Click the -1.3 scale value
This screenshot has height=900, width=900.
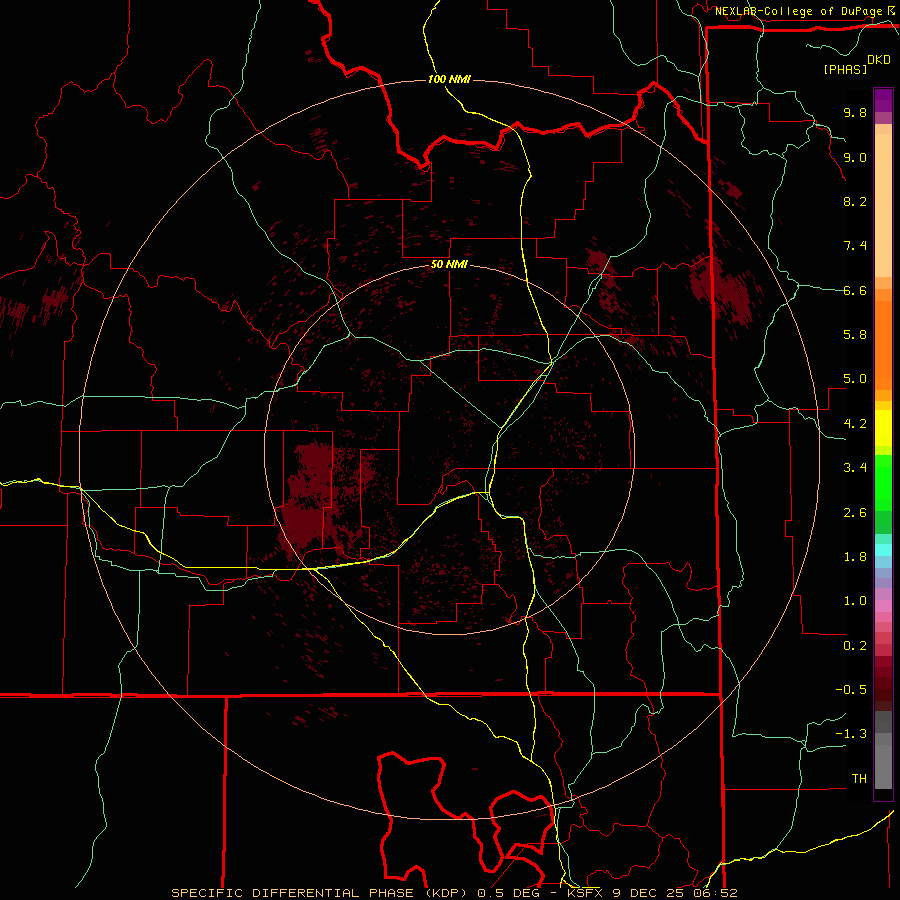851,734
